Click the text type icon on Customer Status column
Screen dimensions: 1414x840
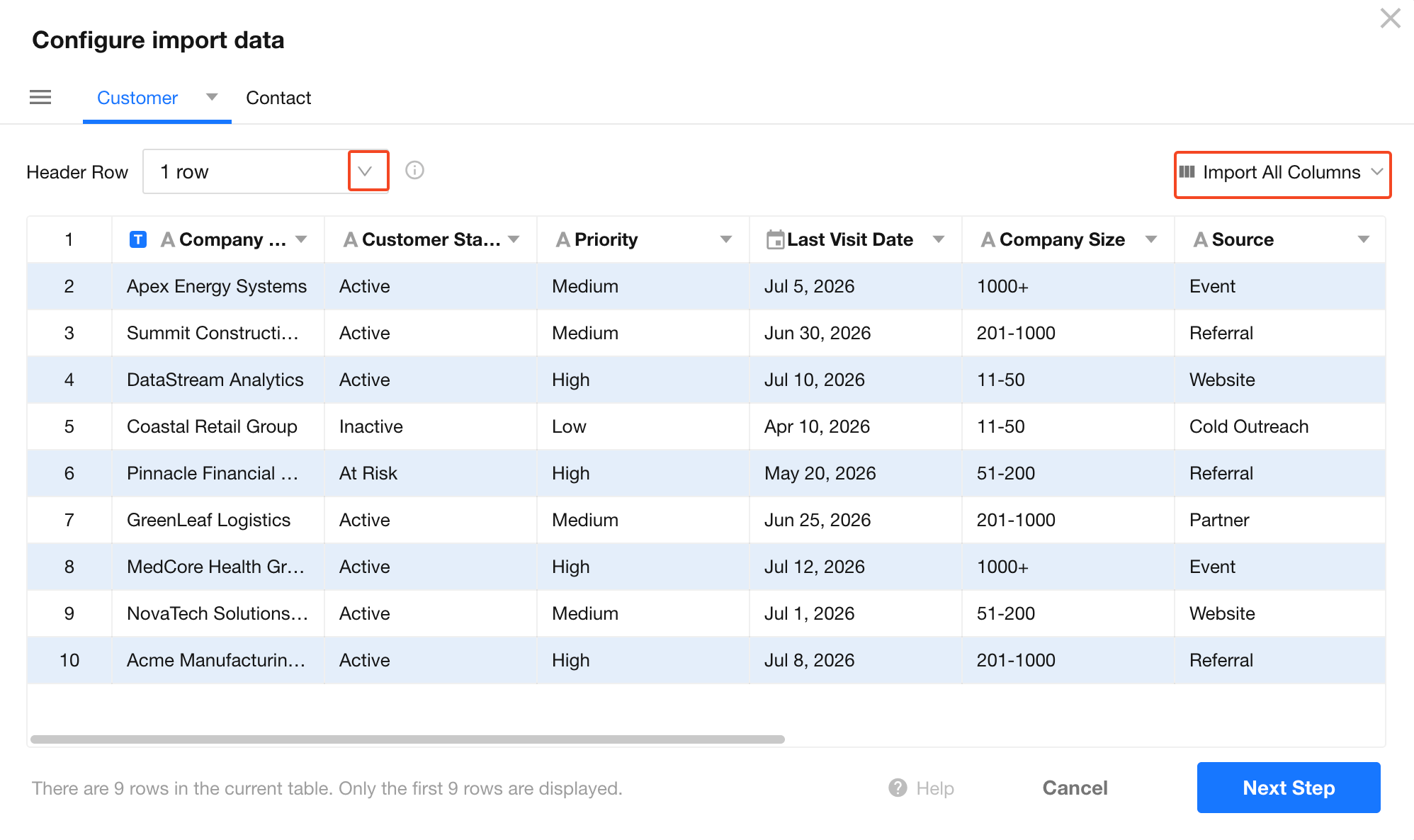[350, 240]
